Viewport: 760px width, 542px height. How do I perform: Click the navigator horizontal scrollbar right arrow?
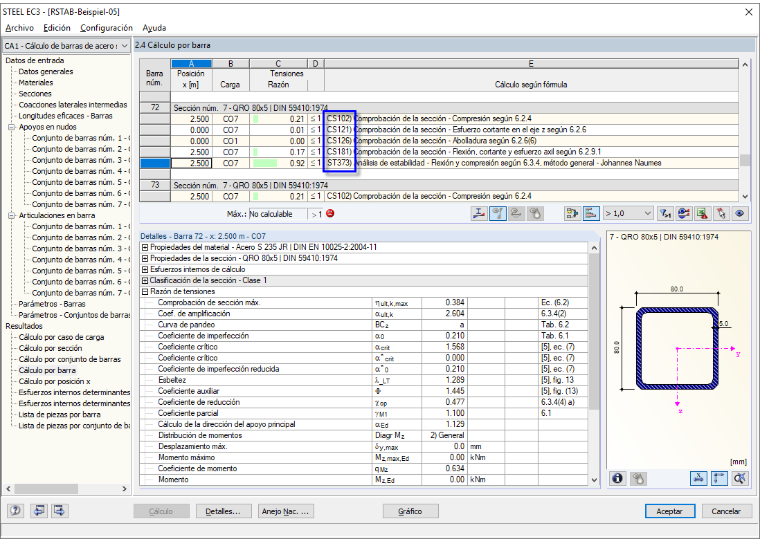pyautogui.click(x=125, y=489)
